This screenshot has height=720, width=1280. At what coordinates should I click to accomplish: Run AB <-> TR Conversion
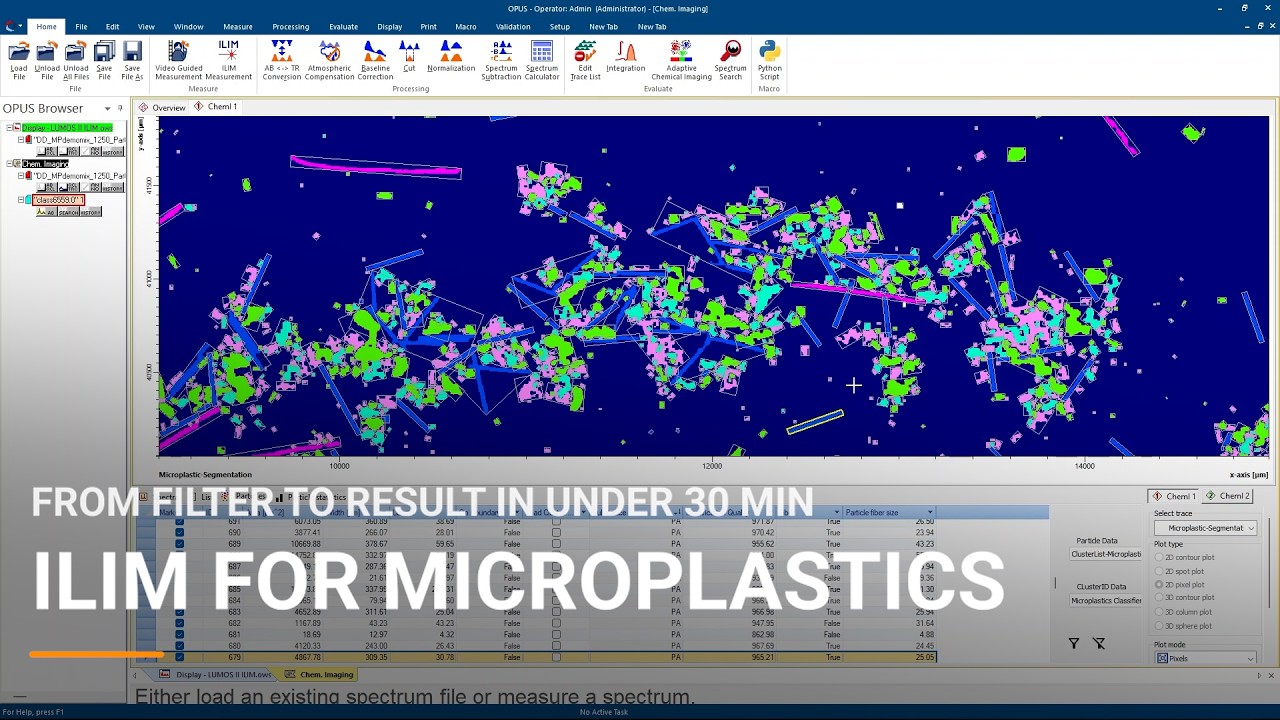[x=282, y=61]
